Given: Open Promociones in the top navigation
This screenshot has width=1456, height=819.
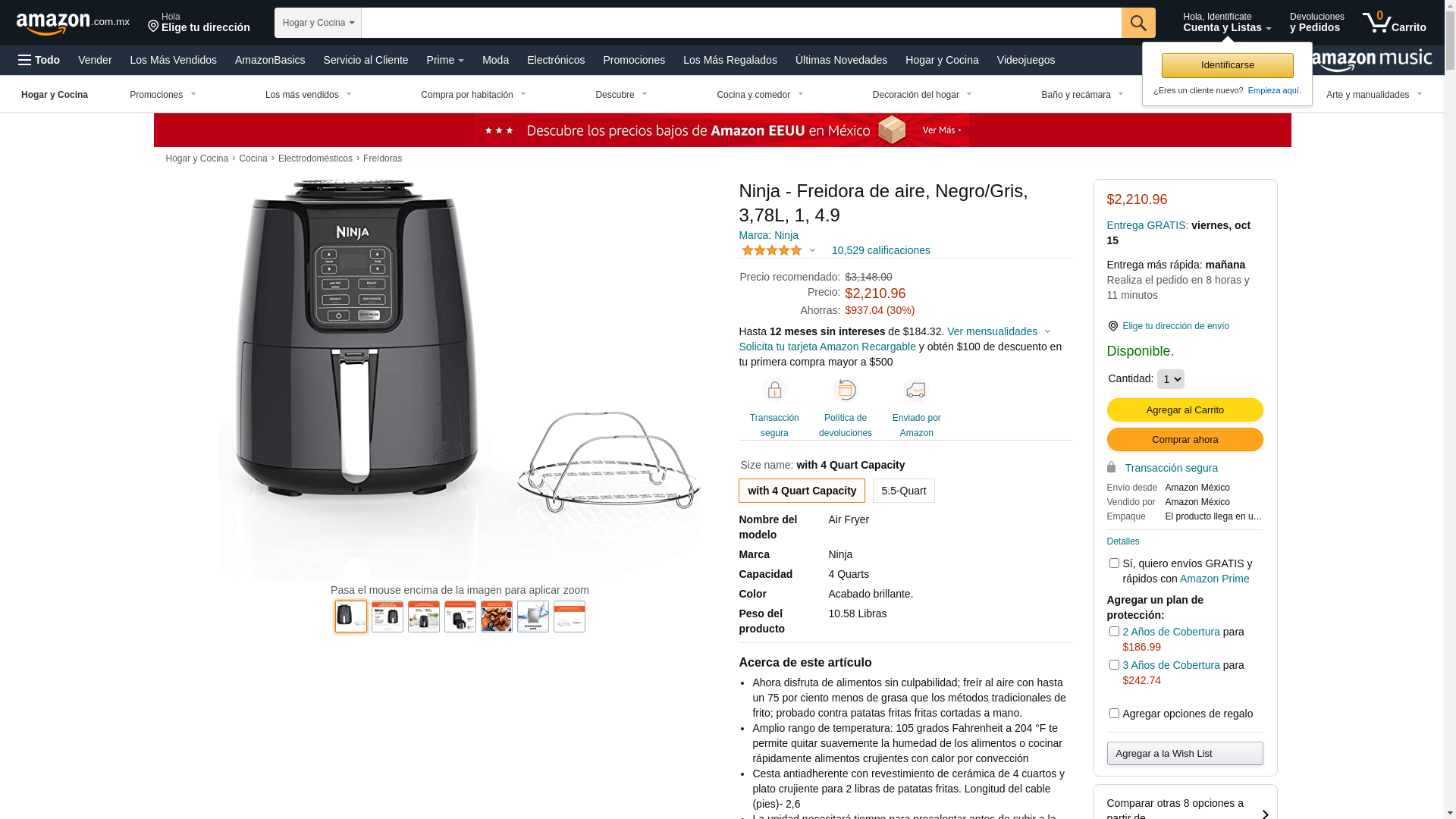Looking at the screenshot, I should (634, 60).
